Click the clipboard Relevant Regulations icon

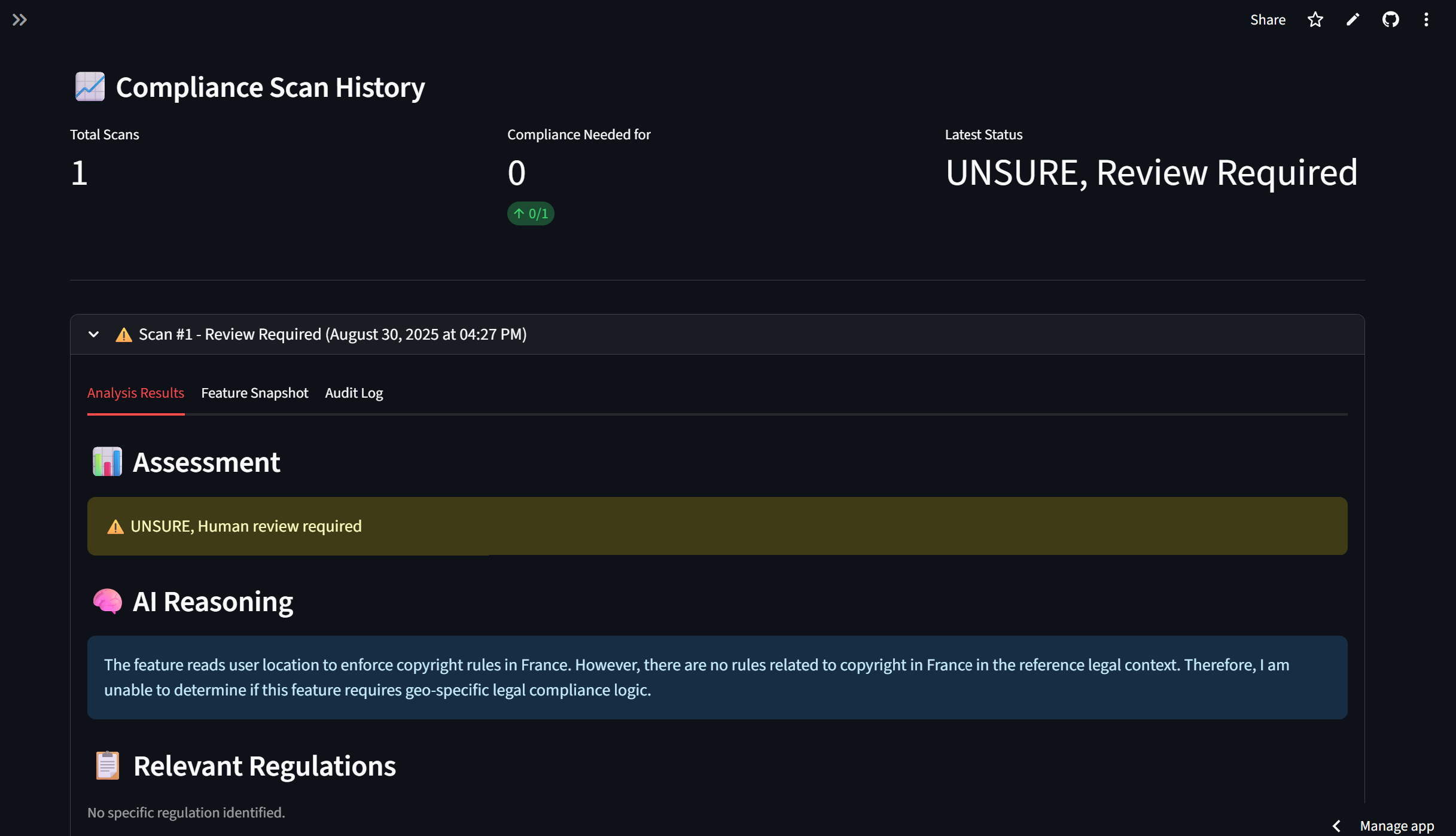108,765
